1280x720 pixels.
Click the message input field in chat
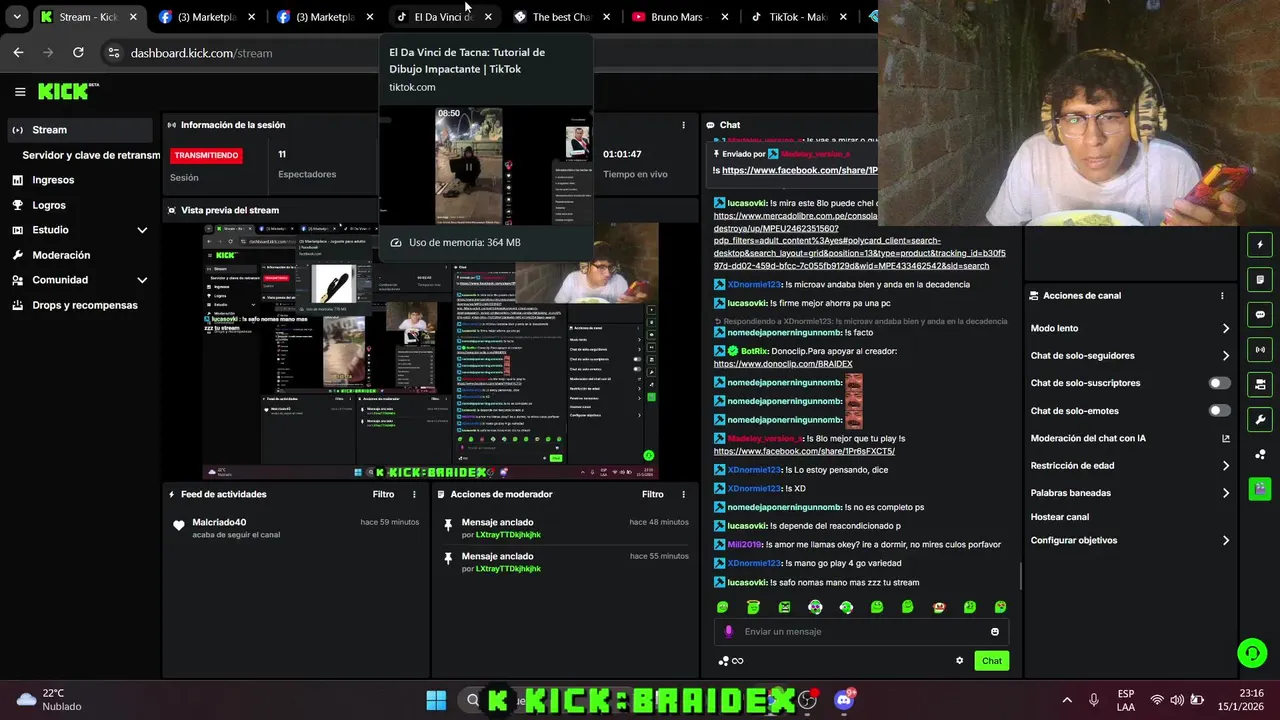point(860,632)
